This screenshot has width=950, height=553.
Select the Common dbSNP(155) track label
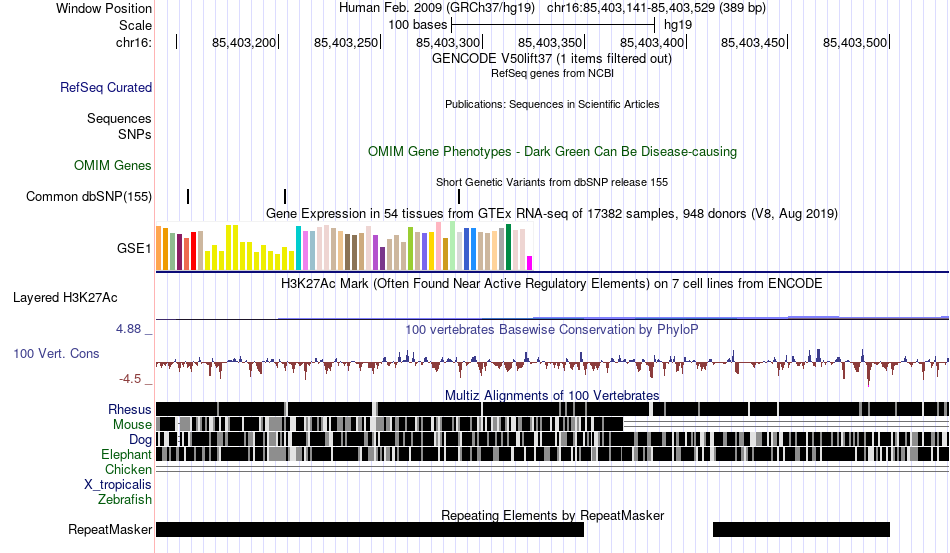coord(89,196)
